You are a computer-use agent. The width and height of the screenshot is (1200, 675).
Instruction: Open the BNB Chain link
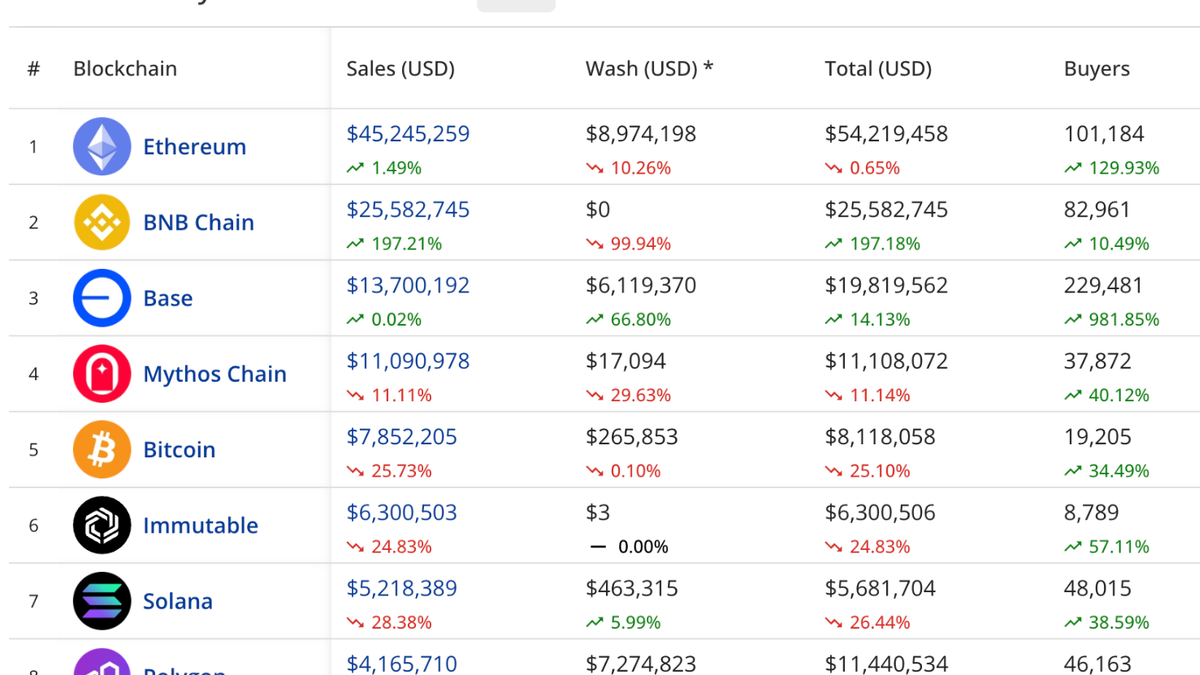pos(199,222)
